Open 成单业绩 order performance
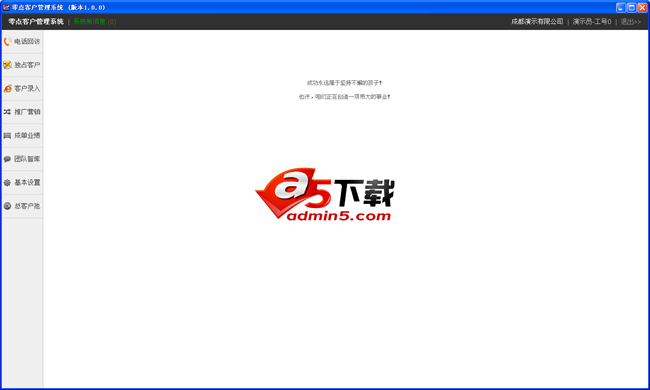Viewport: 650px width, 390px height. point(22,136)
